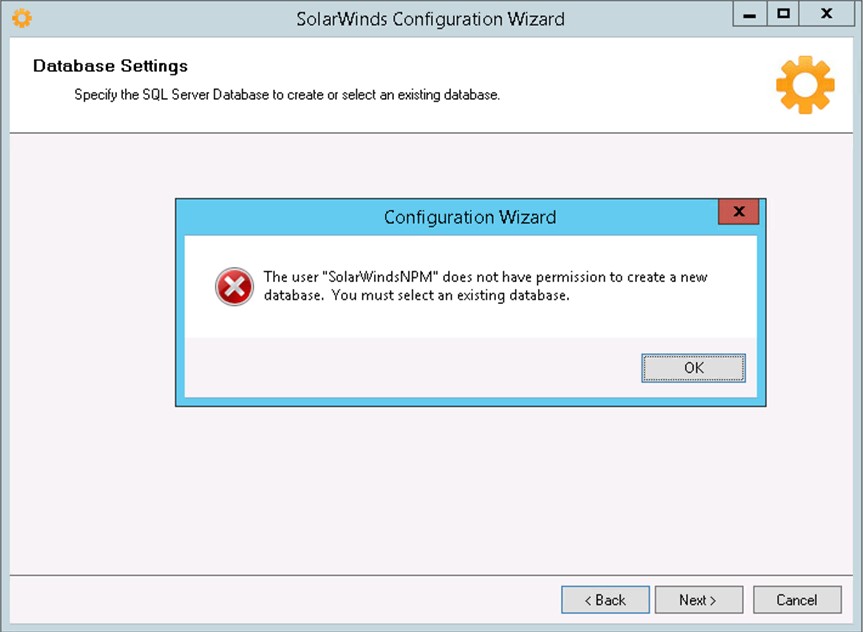Click the blue Configuration Wizard dialog title bar
Screen dimensions: 863x632
pyautogui.click(x=469, y=217)
